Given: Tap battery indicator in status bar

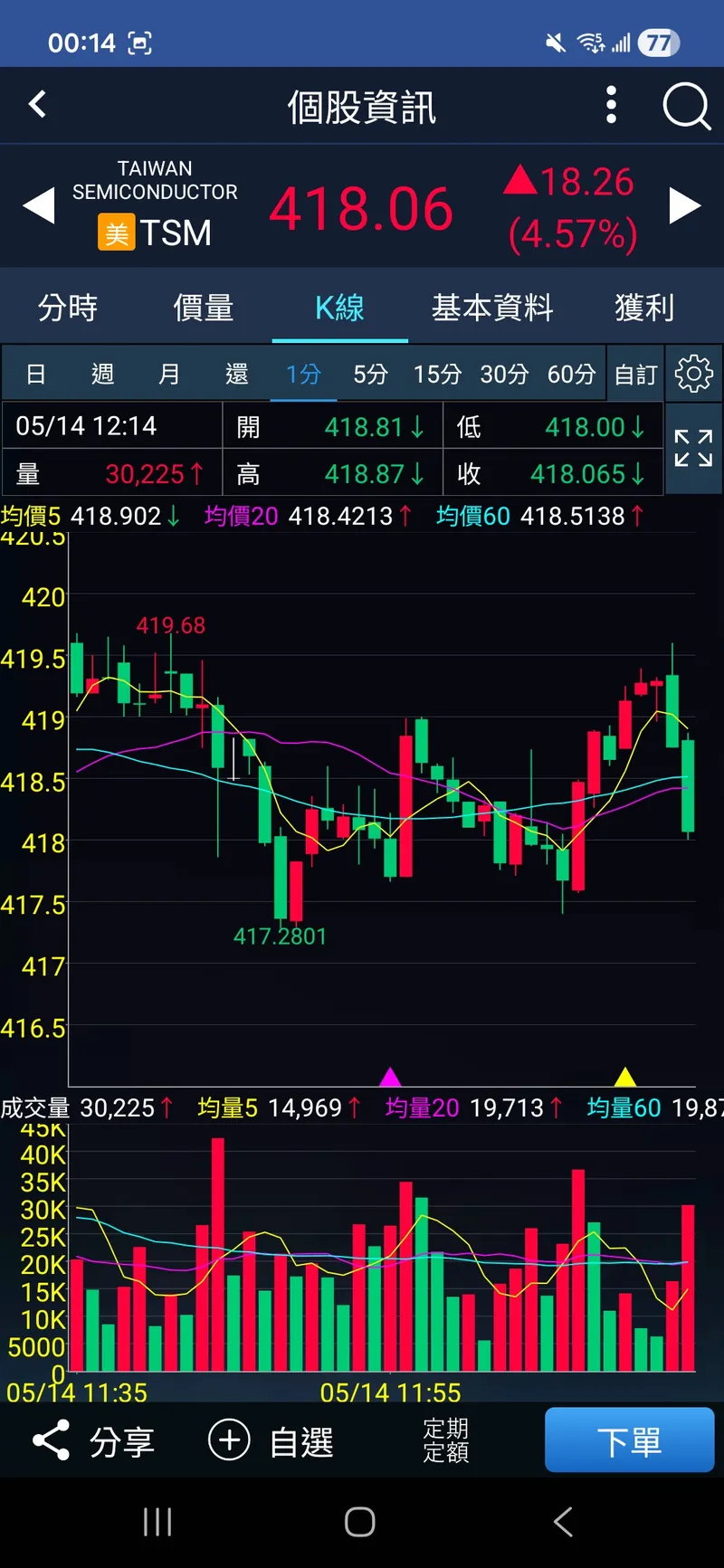Looking at the screenshot, I should tap(659, 43).
